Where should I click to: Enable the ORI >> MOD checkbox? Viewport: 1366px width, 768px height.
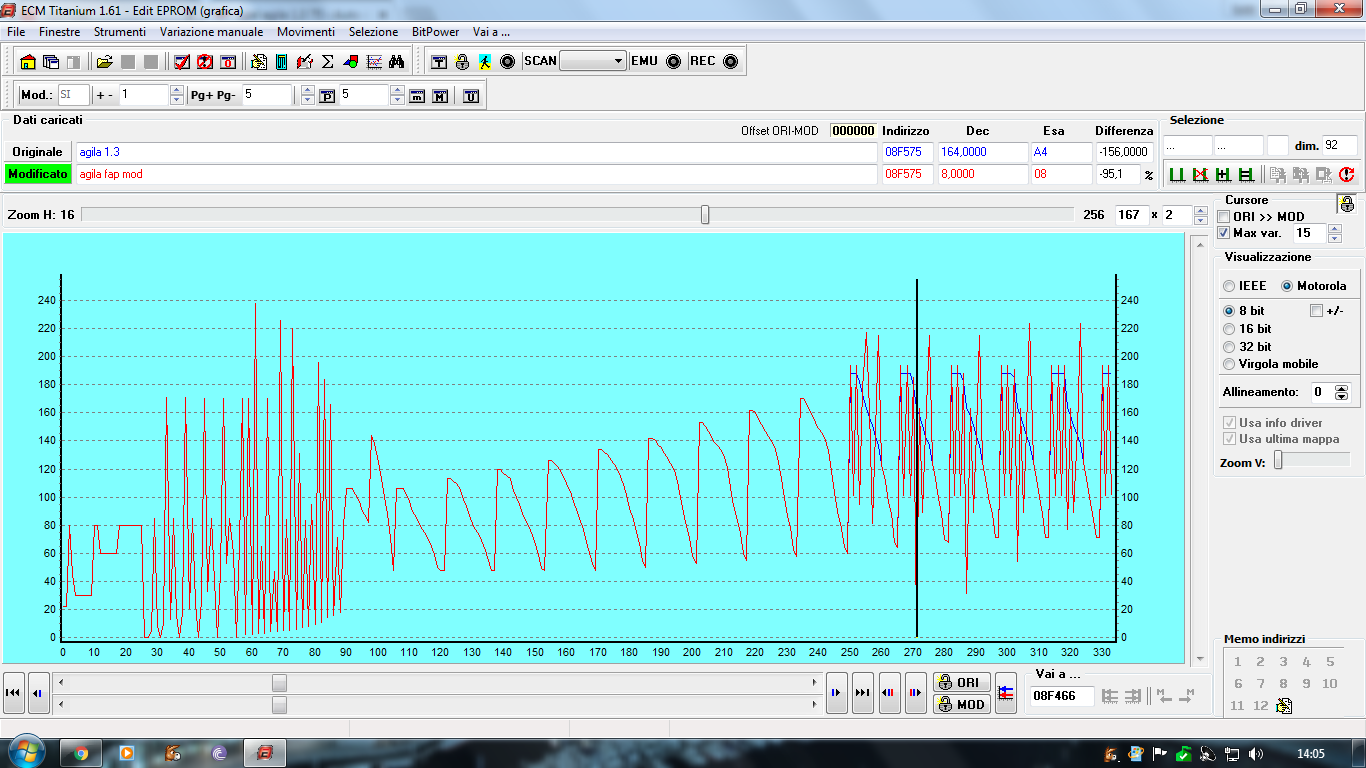[x=1224, y=217]
